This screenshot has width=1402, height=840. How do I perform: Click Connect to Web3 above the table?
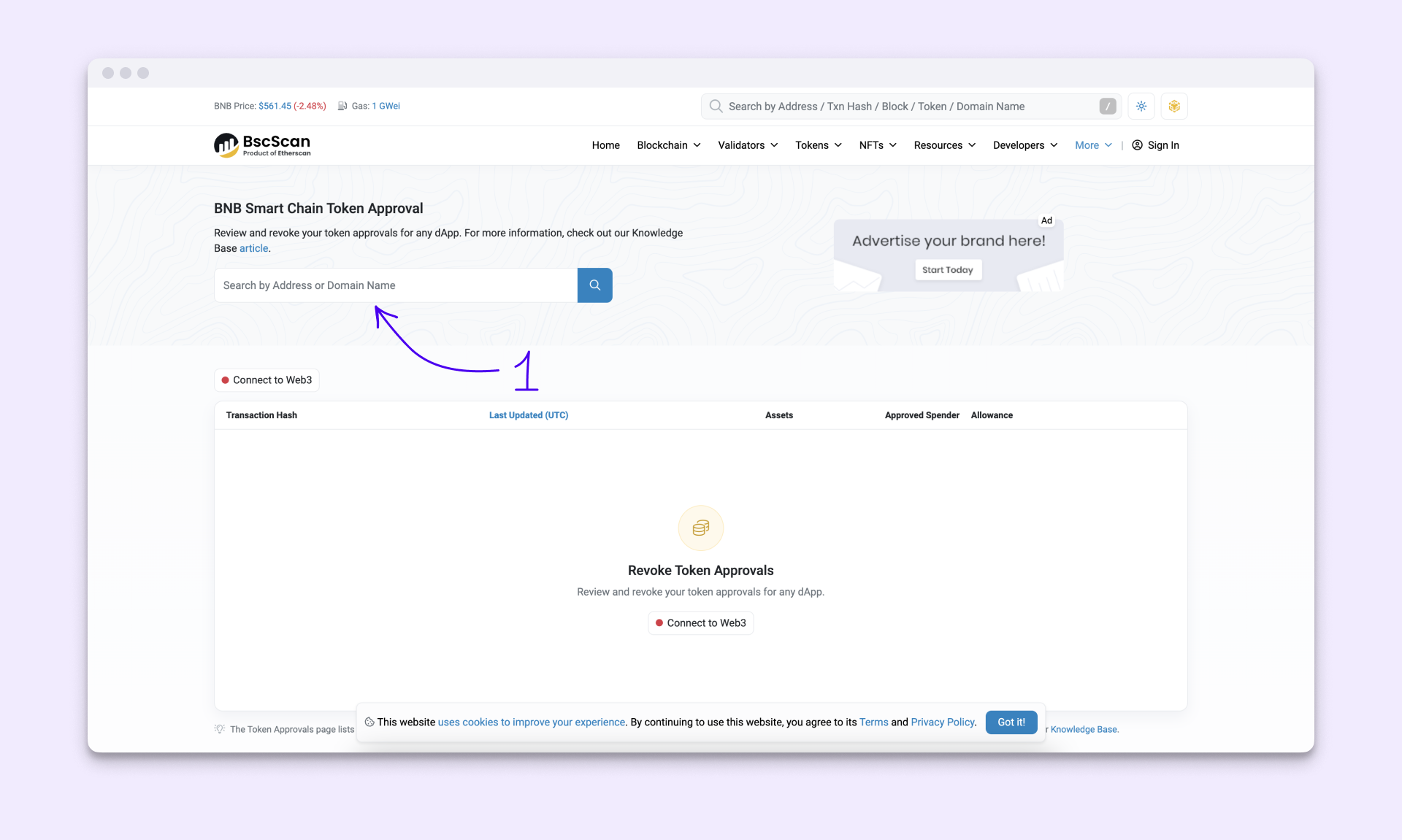point(267,380)
